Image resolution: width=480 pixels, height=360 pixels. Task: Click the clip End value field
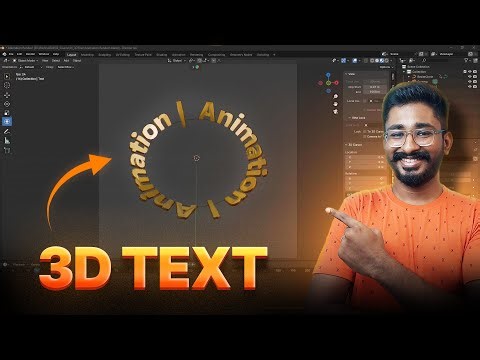pyautogui.click(x=375, y=92)
